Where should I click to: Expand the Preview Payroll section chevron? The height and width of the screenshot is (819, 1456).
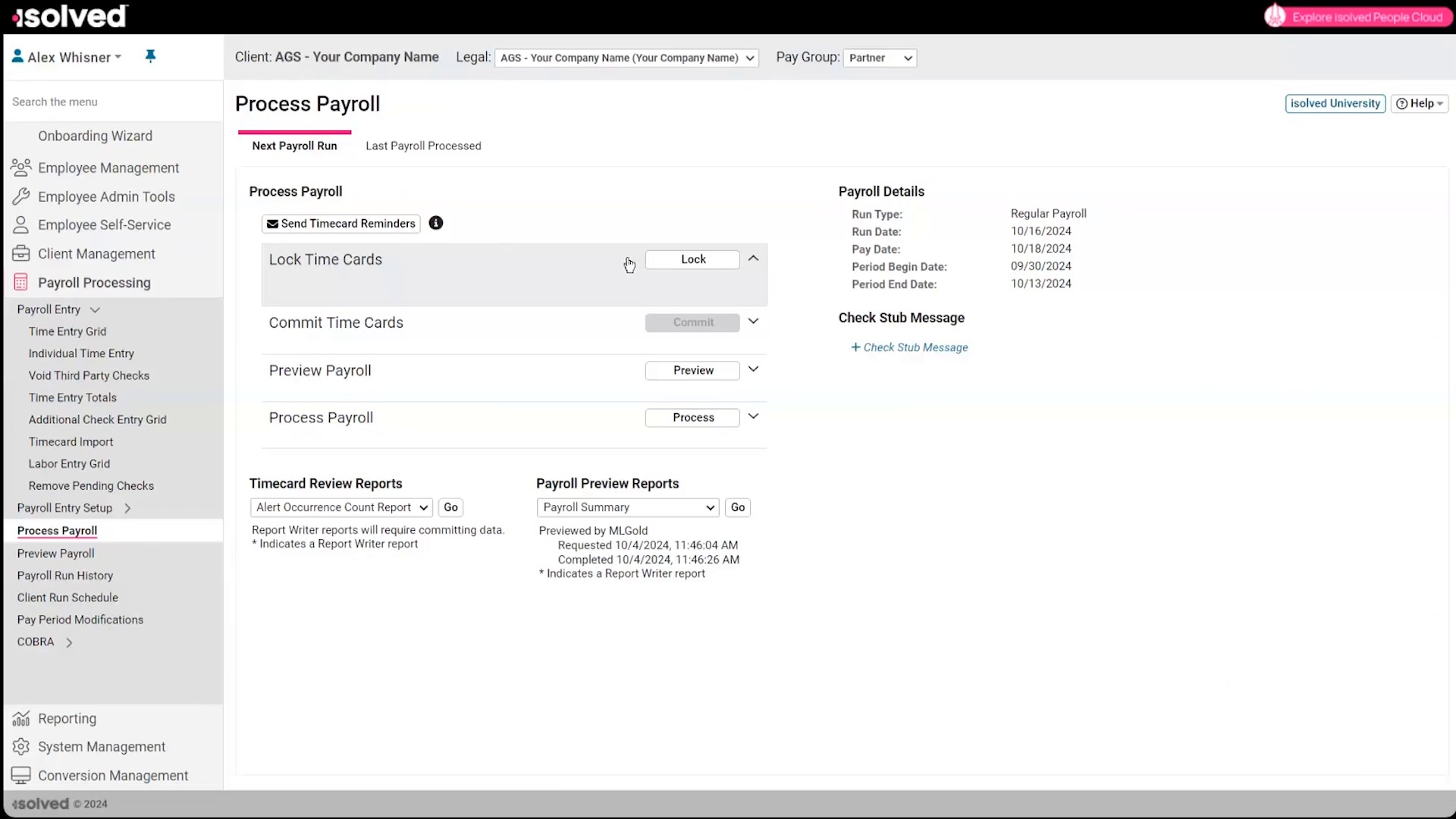point(753,369)
